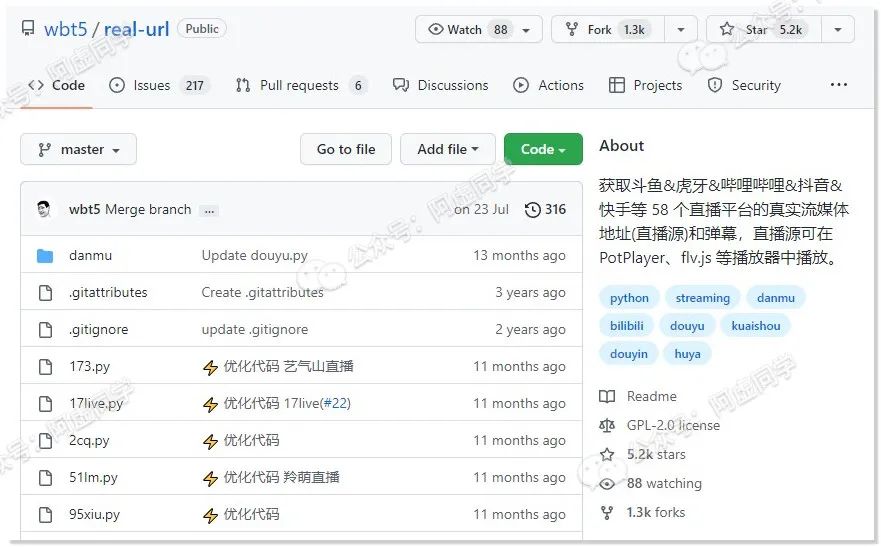
Task: Click the file icon for .gitattributes
Action: (x=45, y=293)
